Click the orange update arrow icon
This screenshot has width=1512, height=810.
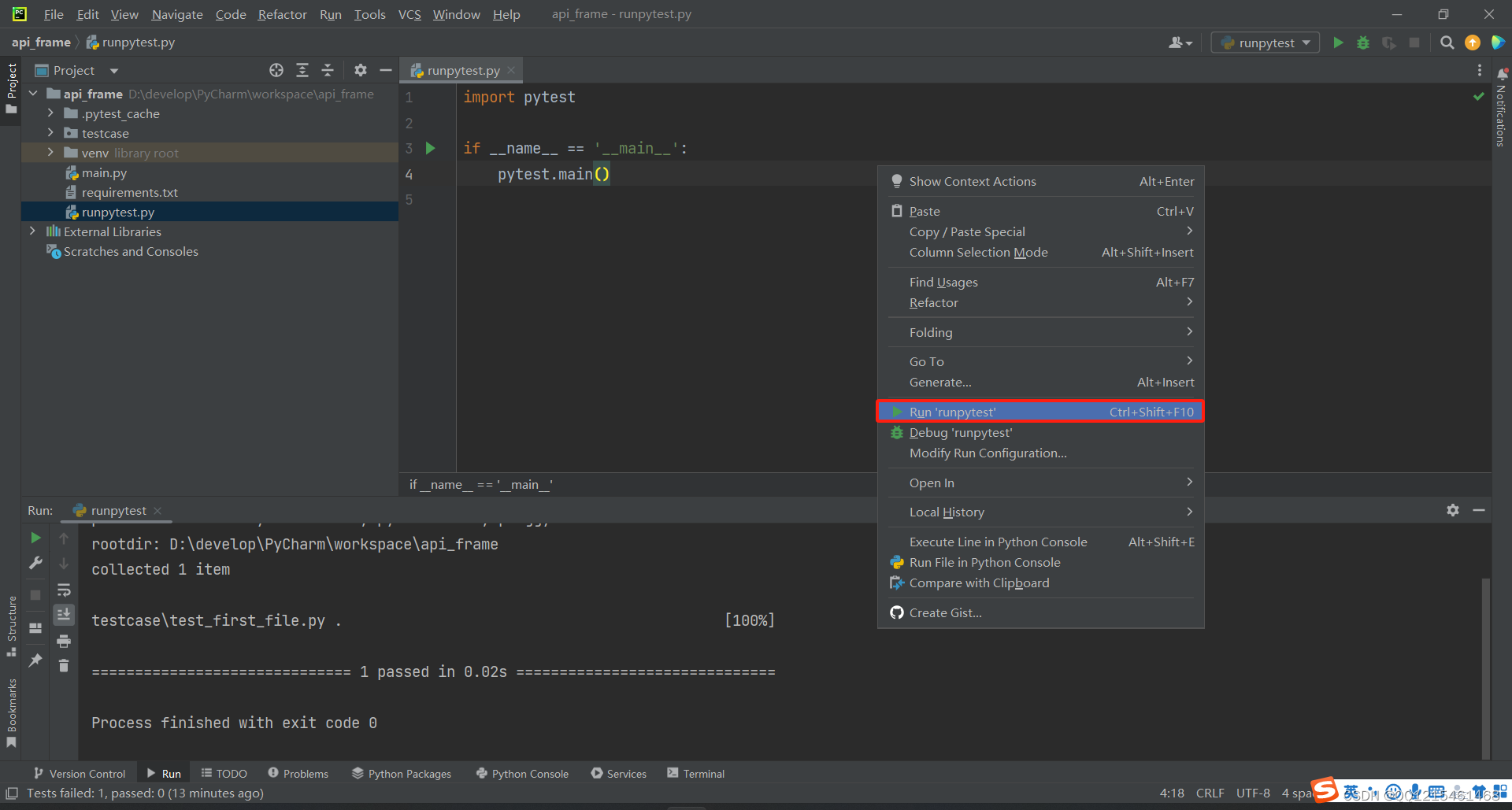(x=1473, y=43)
